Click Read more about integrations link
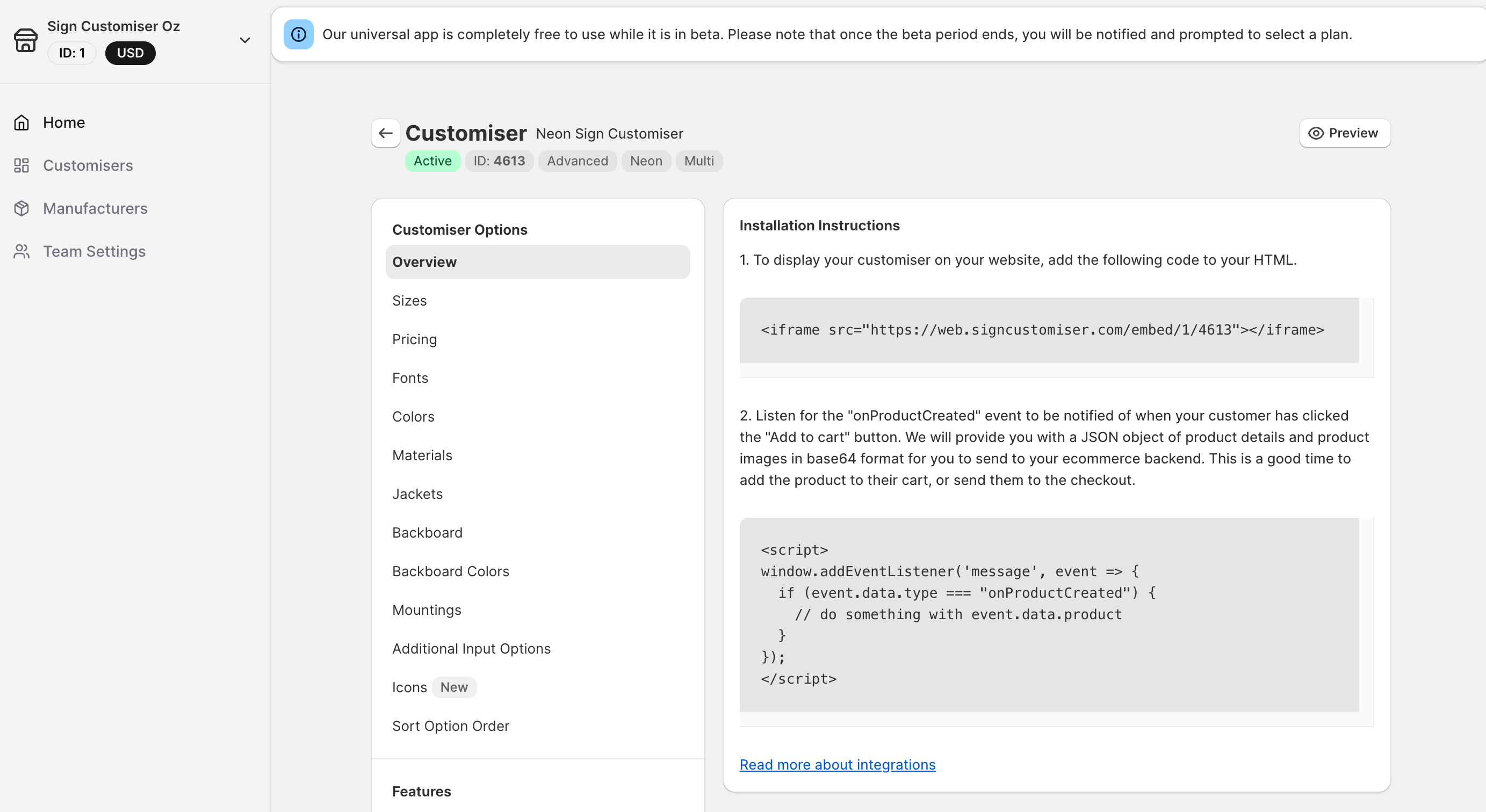This screenshot has width=1486, height=812. 837,764
